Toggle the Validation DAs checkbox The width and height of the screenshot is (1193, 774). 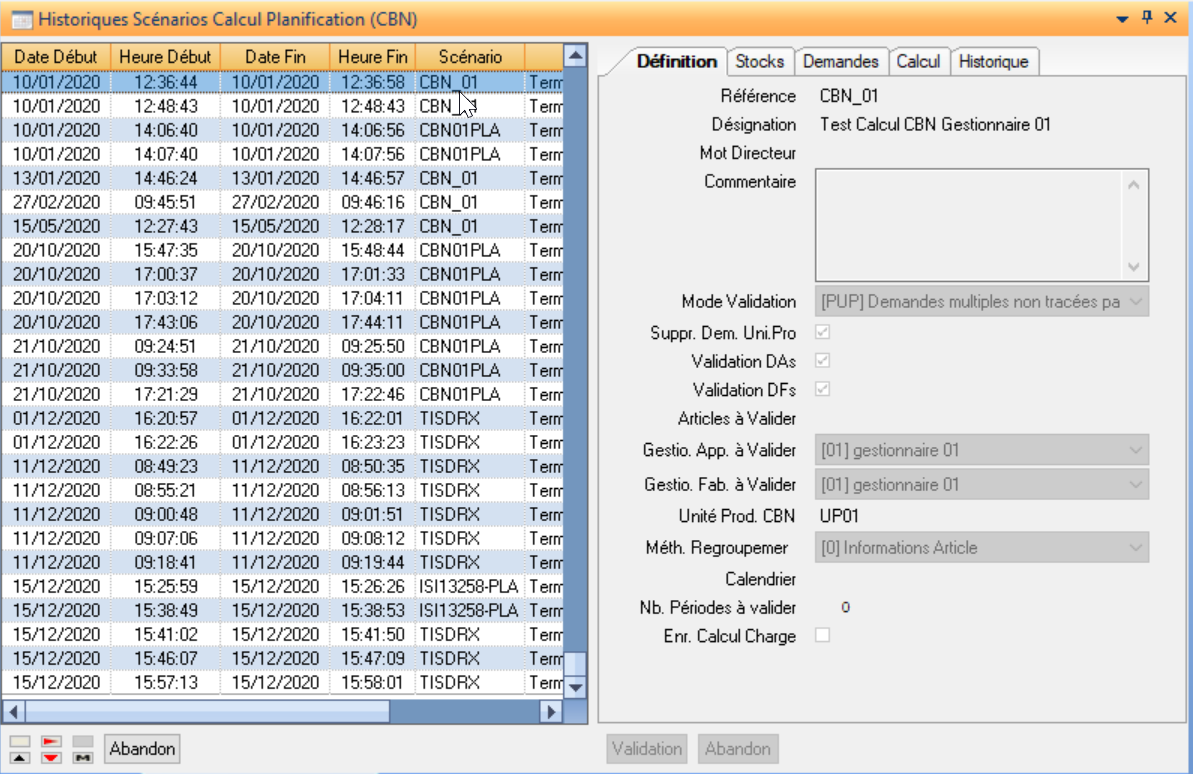(823, 360)
